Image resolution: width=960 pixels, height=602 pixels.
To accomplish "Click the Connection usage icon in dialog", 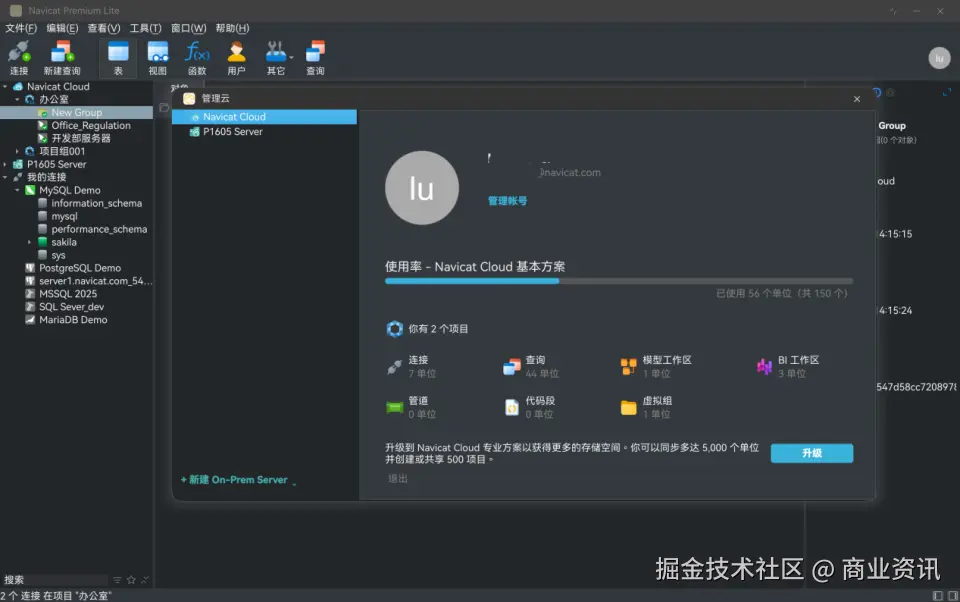I will (x=394, y=367).
